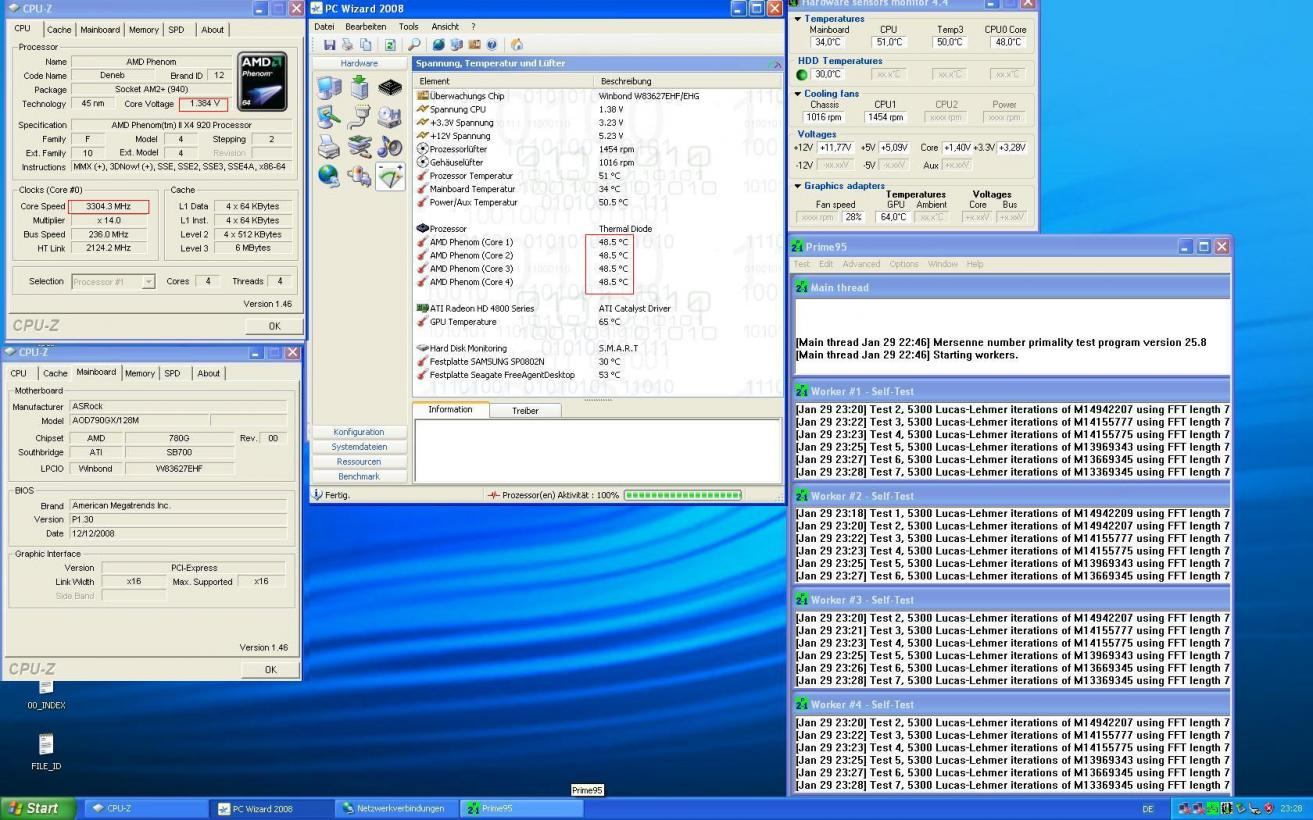The height and width of the screenshot is (820, 1313).
Task: Click the green HDD status LED icon
Action: click(x=802, y=75)
